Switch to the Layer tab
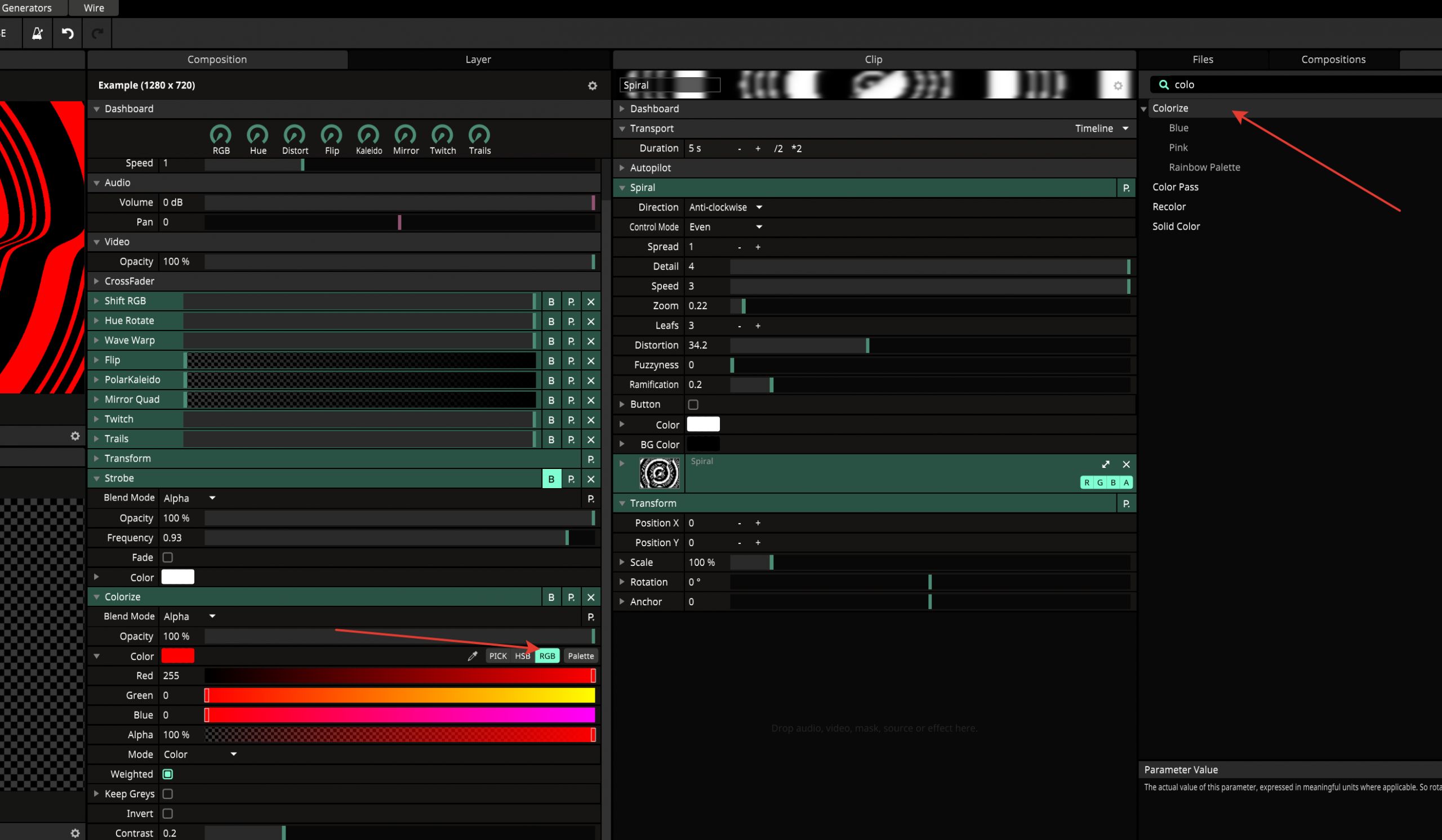 [478, 60]
